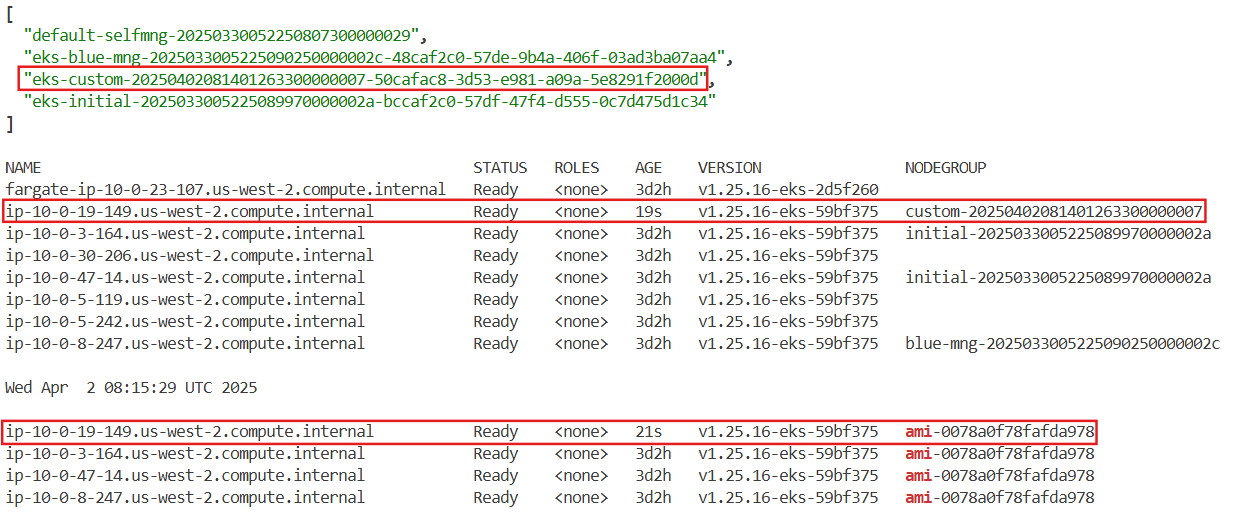Select the fargate-ip-10-0-23-107 node name

point(225,190)
